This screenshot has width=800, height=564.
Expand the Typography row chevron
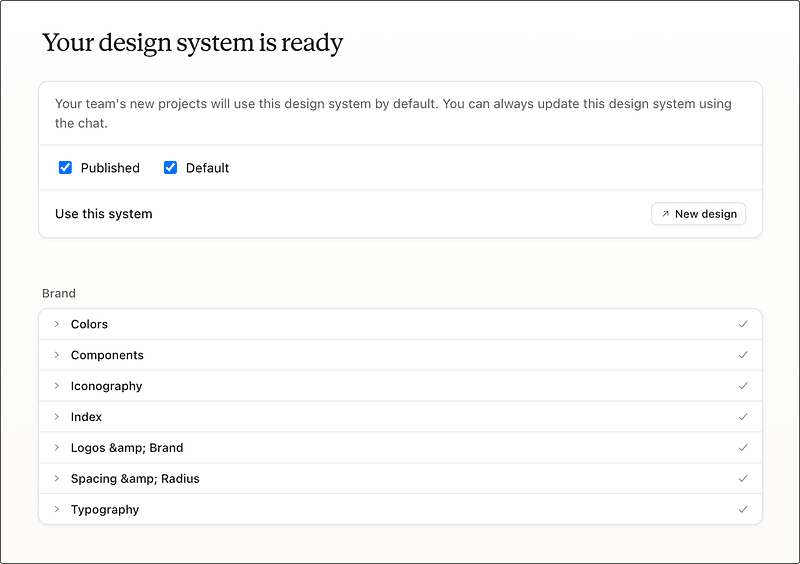click(57, 509)
